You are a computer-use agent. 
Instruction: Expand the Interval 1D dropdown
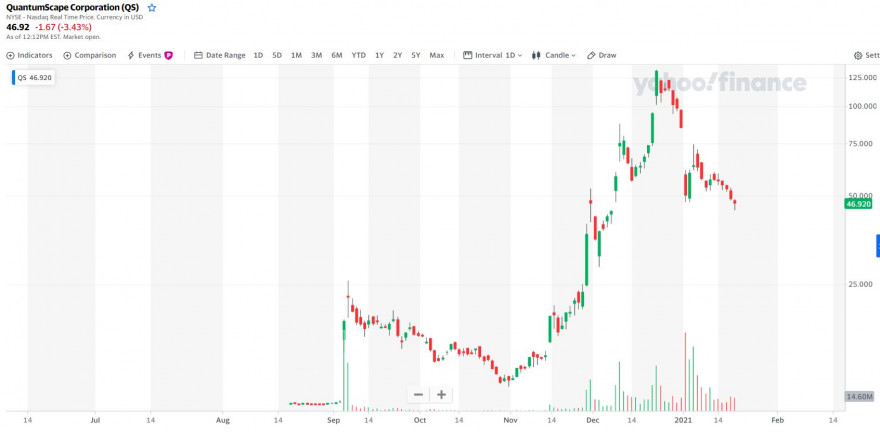point(492,55)
